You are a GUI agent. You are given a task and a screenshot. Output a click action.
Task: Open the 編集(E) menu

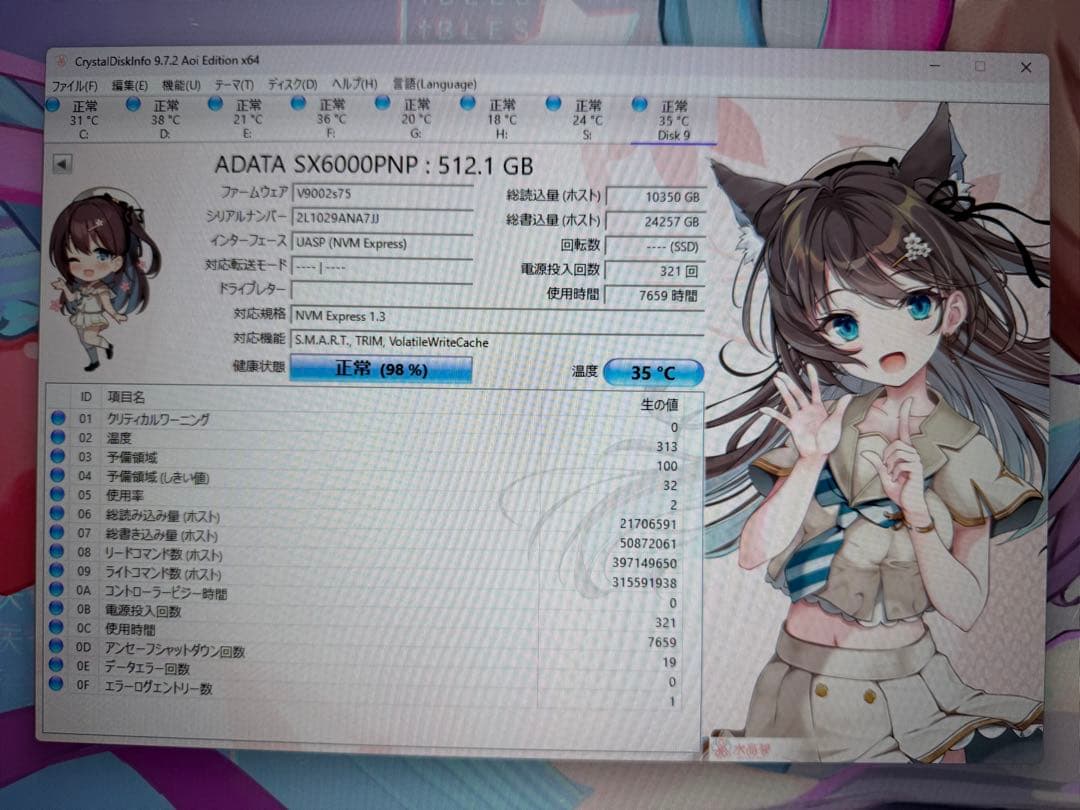(x=129, y=85)
